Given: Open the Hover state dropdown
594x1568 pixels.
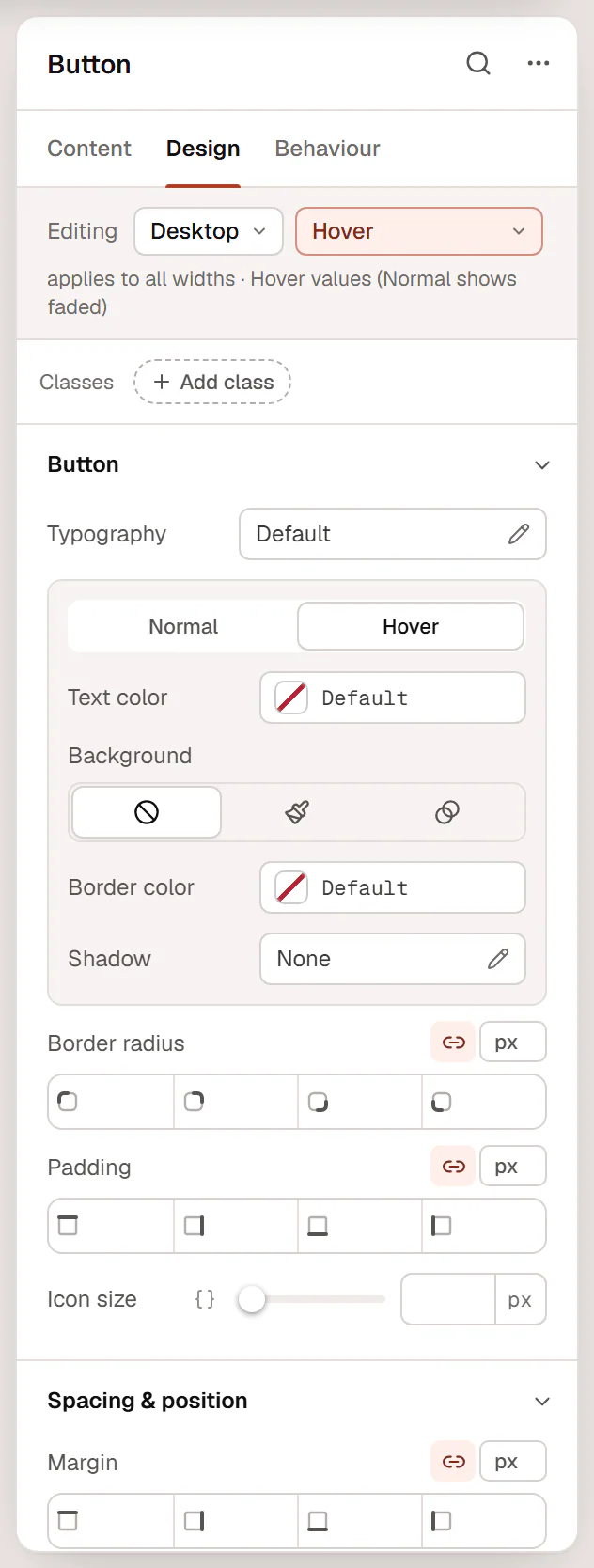Looking at the screenshot, I should click(419, 231).
